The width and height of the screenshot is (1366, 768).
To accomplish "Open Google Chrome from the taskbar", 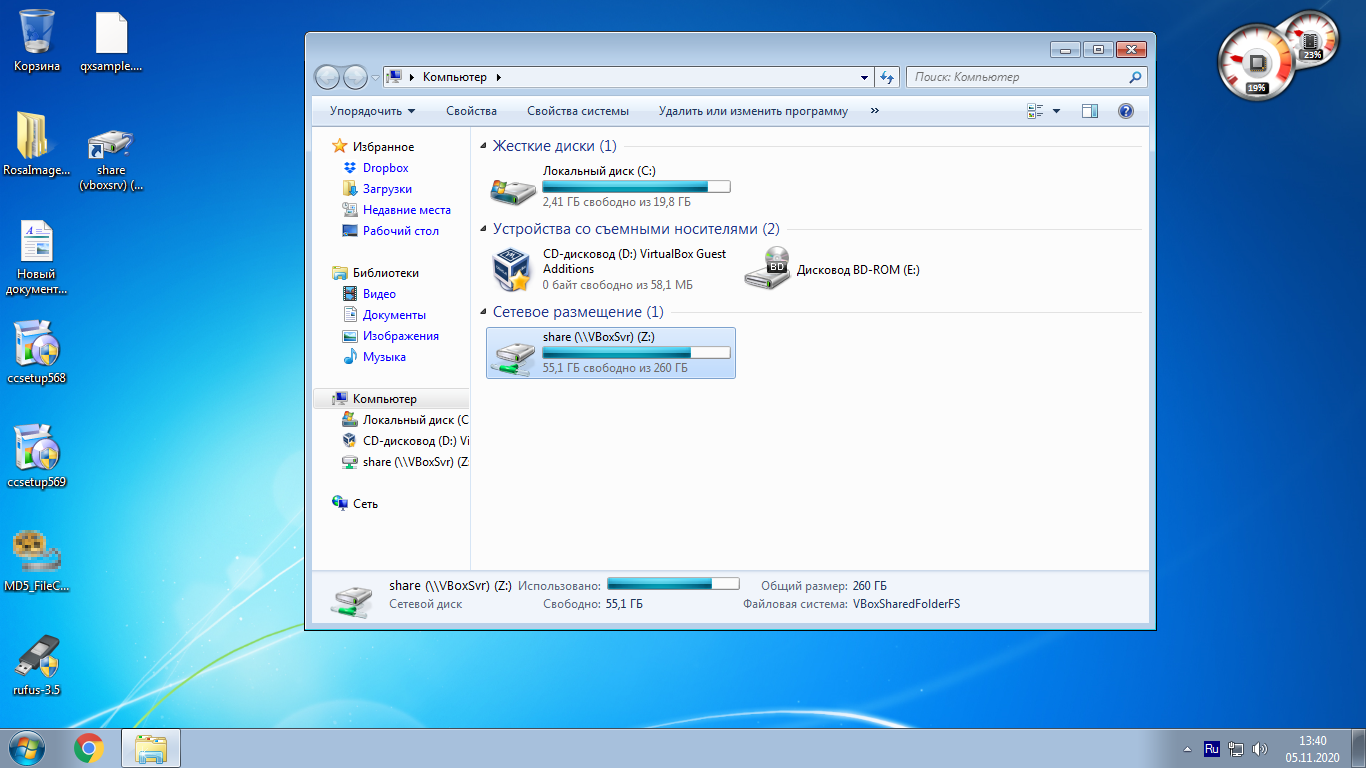I will pos(89,747).
